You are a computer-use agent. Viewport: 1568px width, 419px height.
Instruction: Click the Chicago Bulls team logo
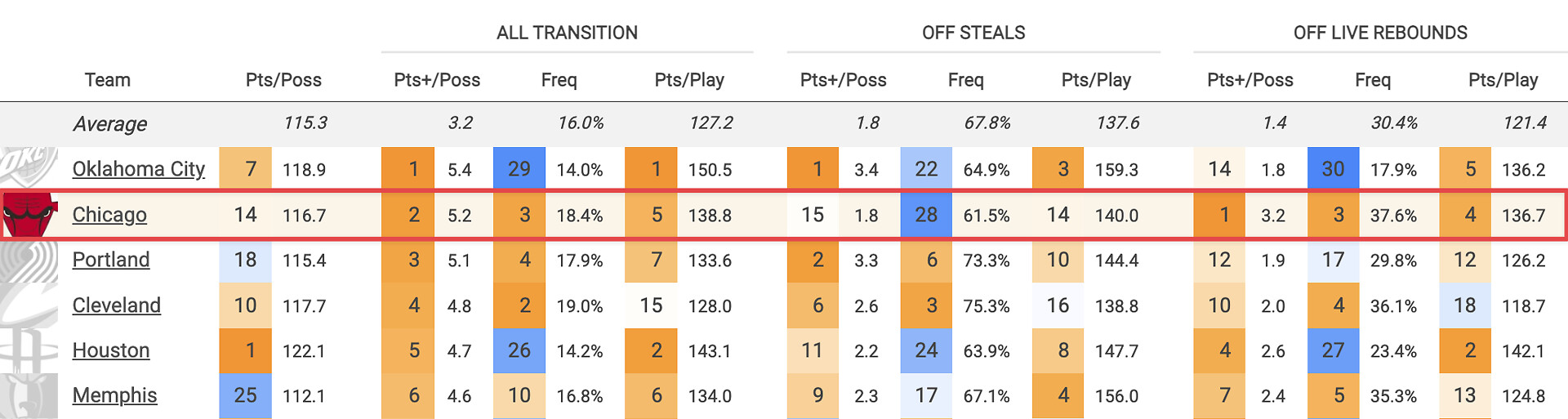(x=30, y=216)
